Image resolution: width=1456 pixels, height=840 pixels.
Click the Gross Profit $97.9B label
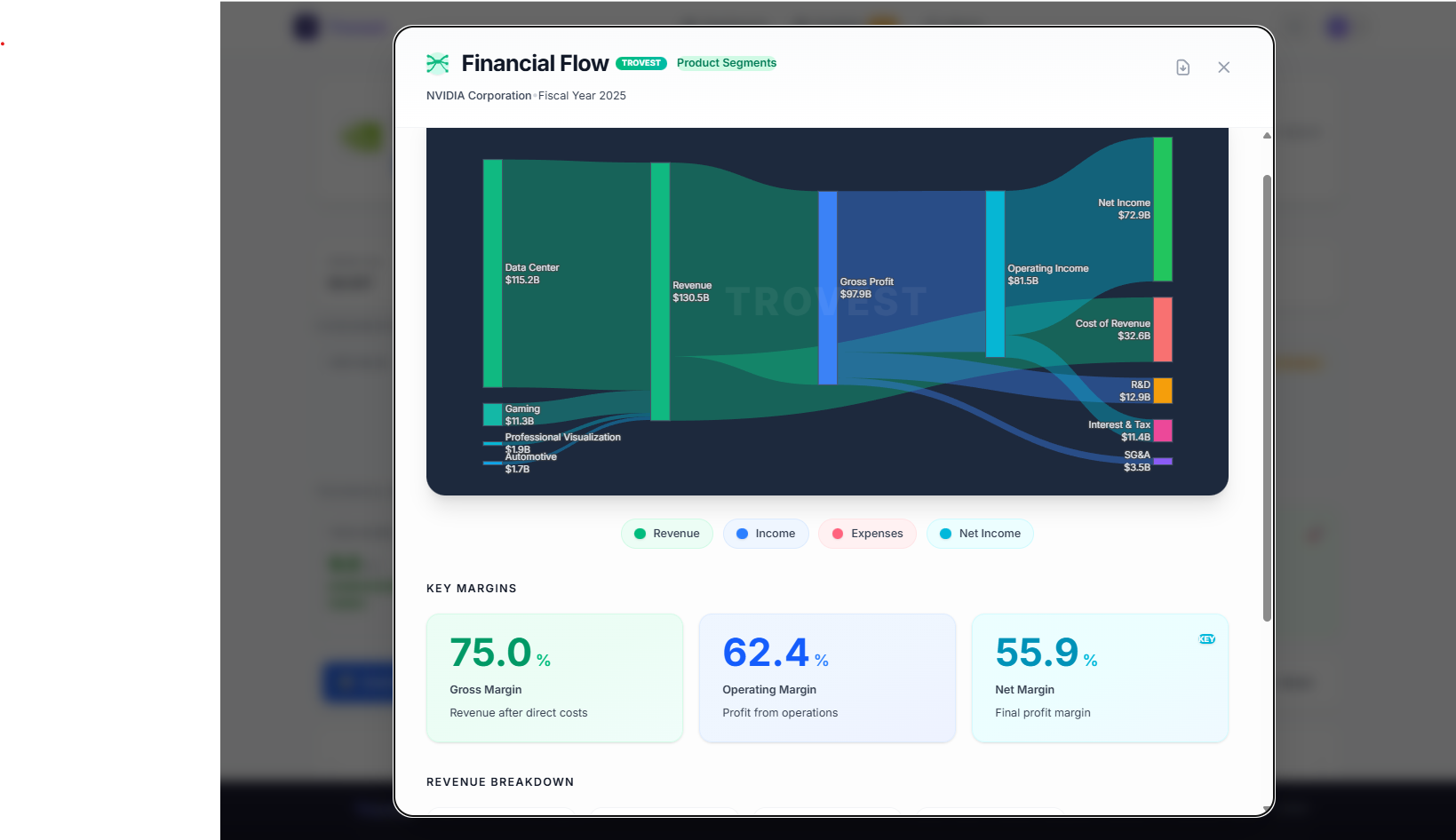point(867,288)
